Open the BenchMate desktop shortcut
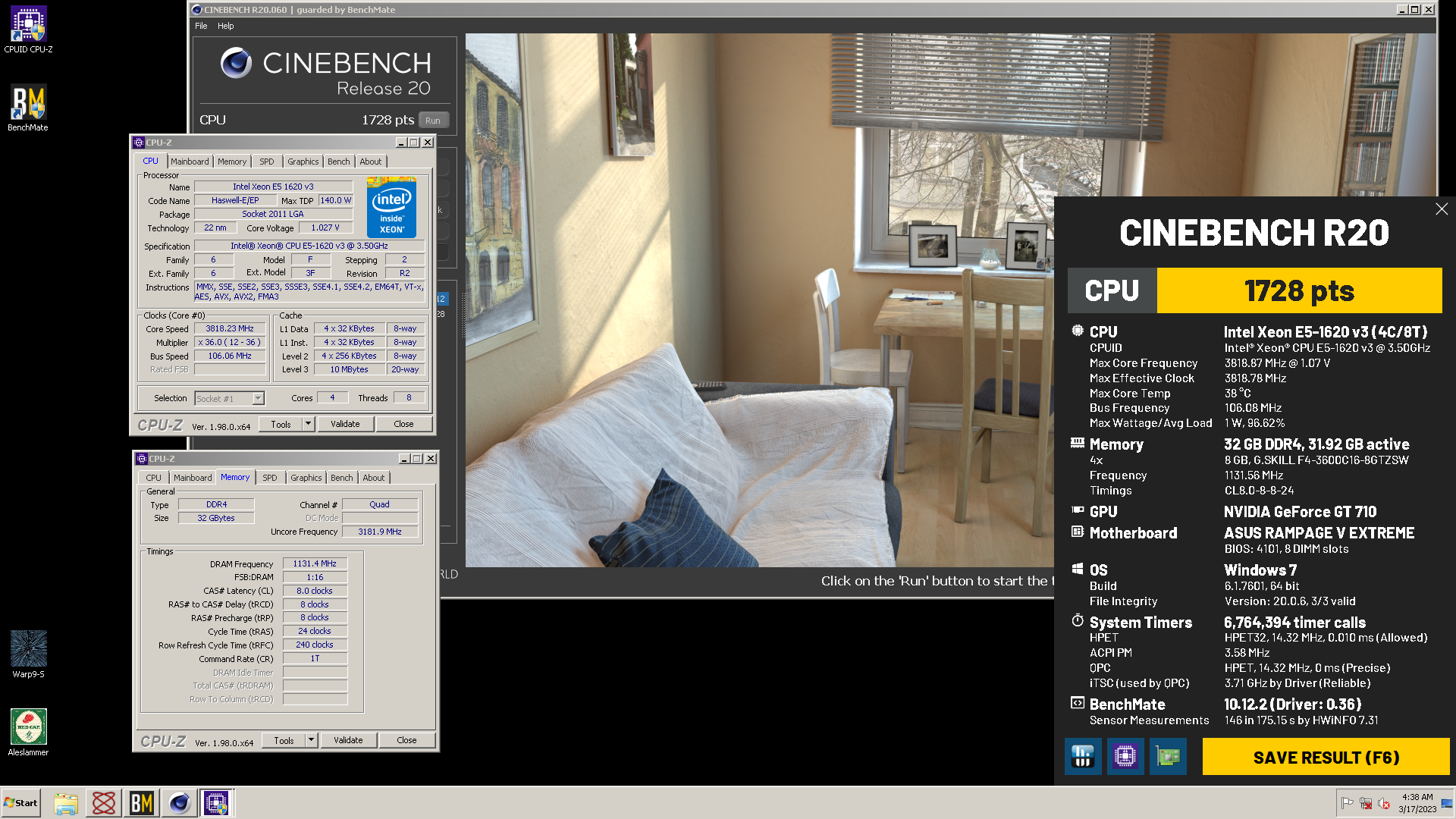 click(28, 108)
